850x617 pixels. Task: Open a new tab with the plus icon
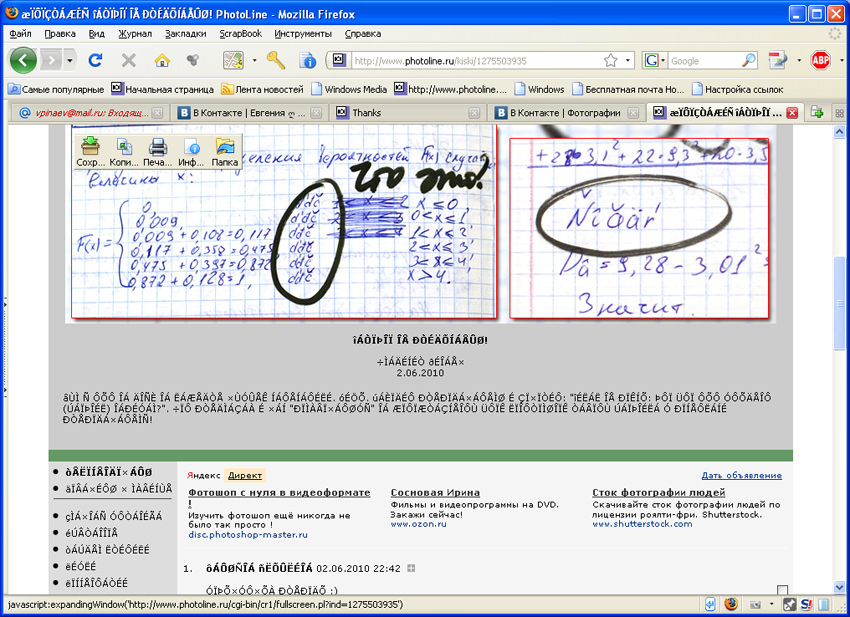point(817,113)
